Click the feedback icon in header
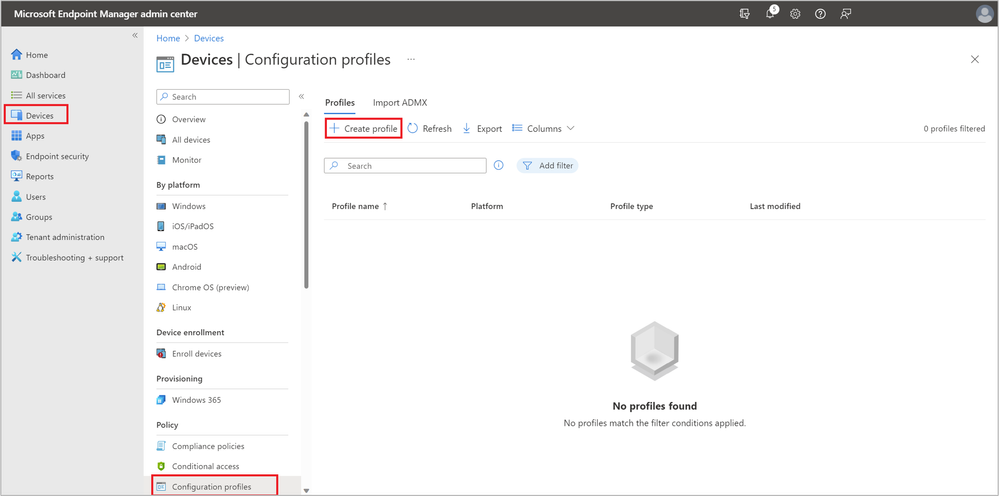The height and width of the screenshot is (496, 999). pos(846,13)
